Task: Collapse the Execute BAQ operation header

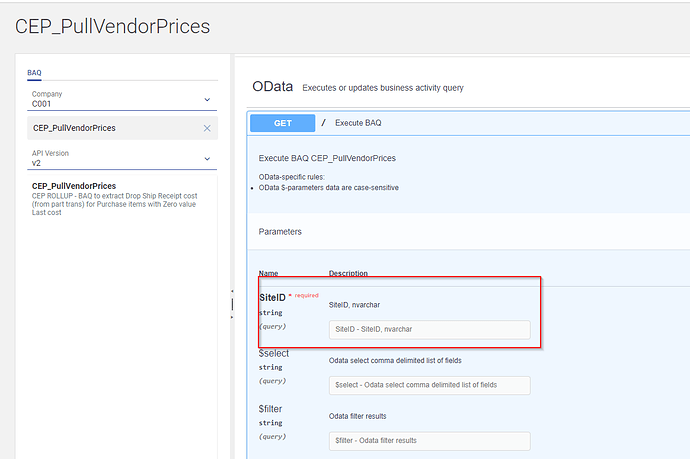Action: point(468,123)
